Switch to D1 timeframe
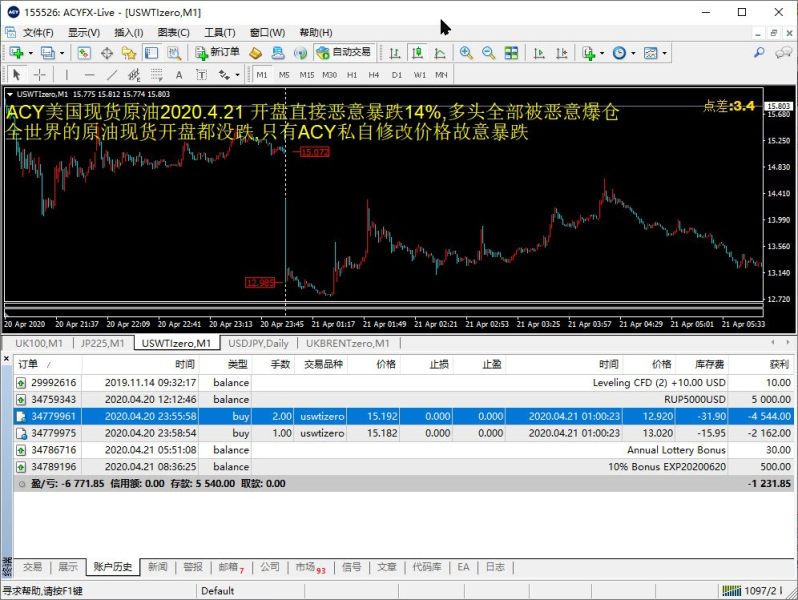Viewport: 798px width, 600px height. [397, 75]
